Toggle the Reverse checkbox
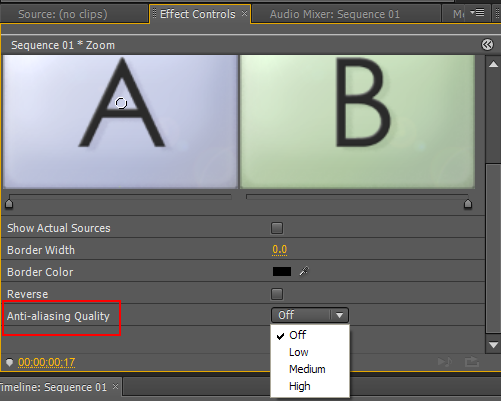The height and width of the screenshot is (401, 501). [277, 294]
